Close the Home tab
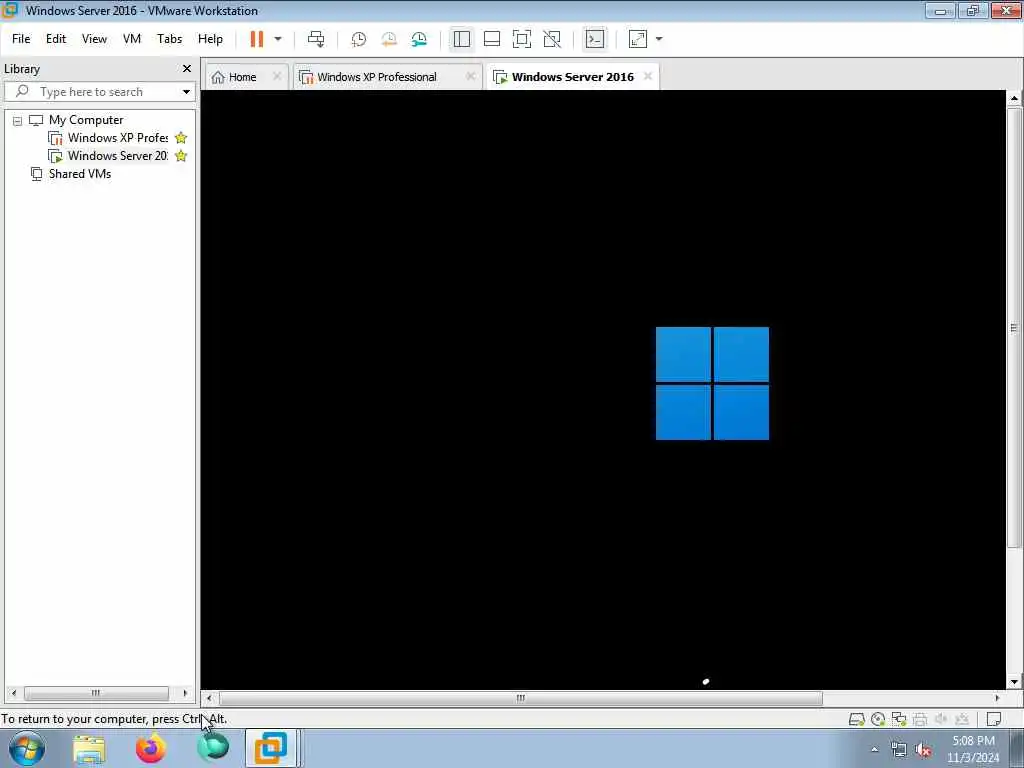Screen dimensions: 1024x768 pos(277,76)
